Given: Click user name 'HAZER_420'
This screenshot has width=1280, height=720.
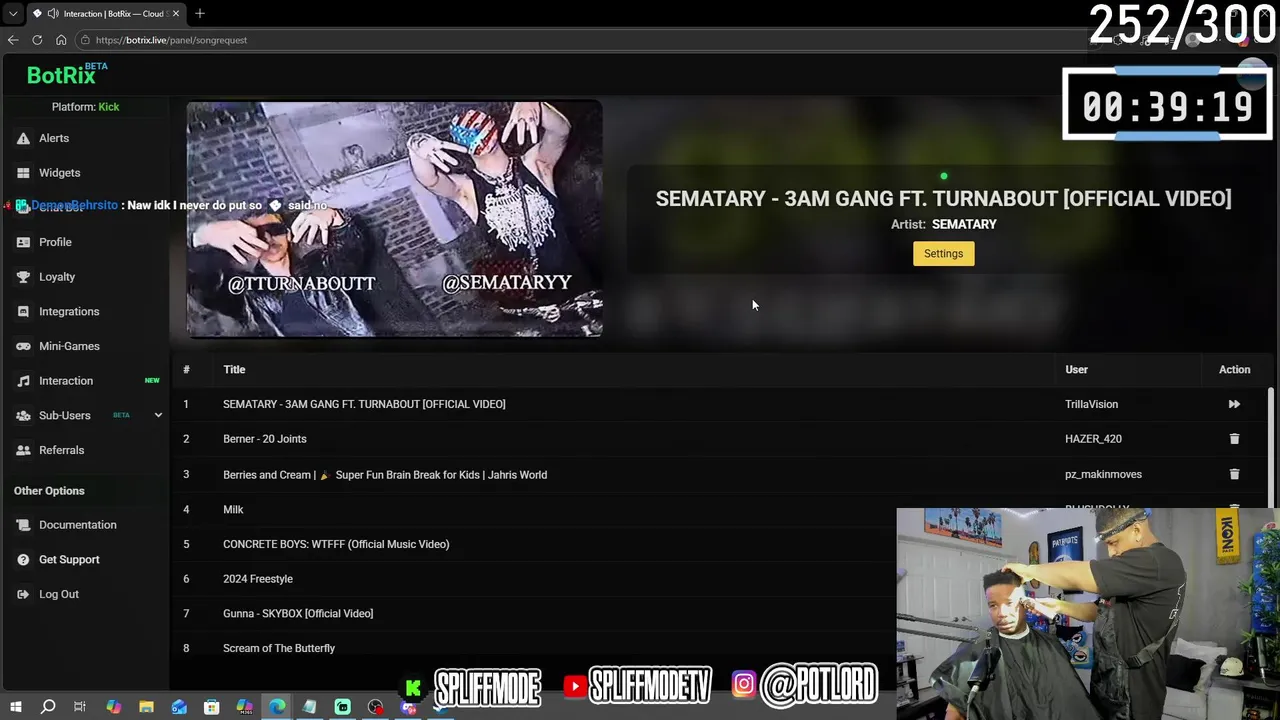Looking at the screenshot, I should pos(1093,439).
